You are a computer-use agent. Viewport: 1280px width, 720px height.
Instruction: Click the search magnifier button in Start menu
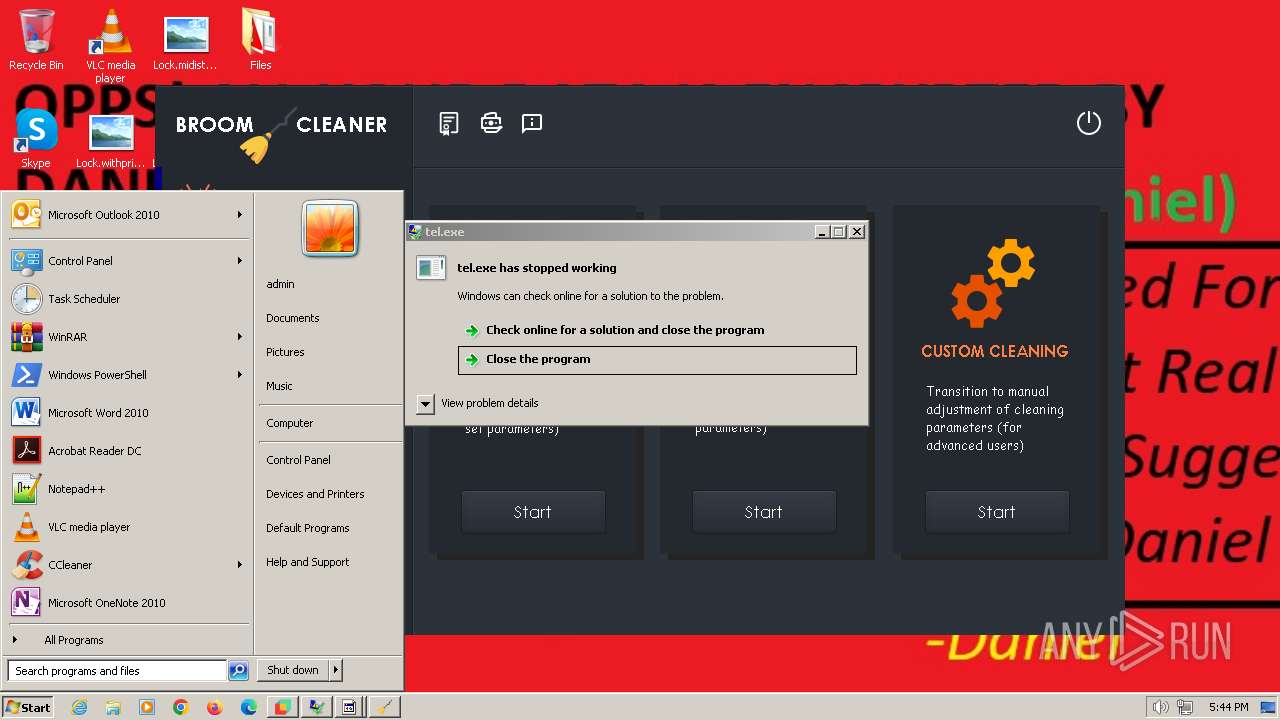238,671
